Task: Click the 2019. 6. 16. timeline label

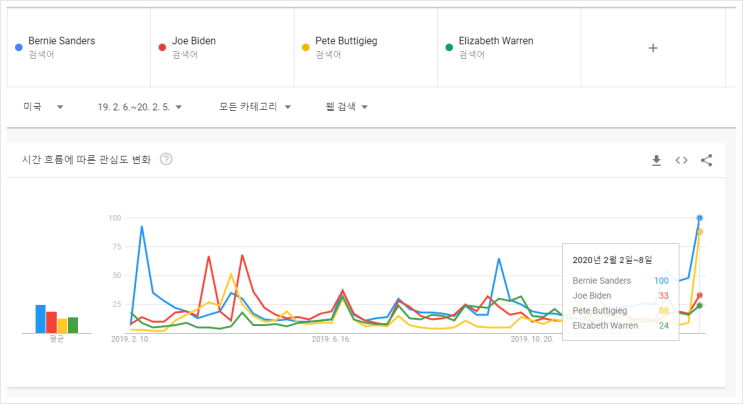Action: [x=331, y=340]
